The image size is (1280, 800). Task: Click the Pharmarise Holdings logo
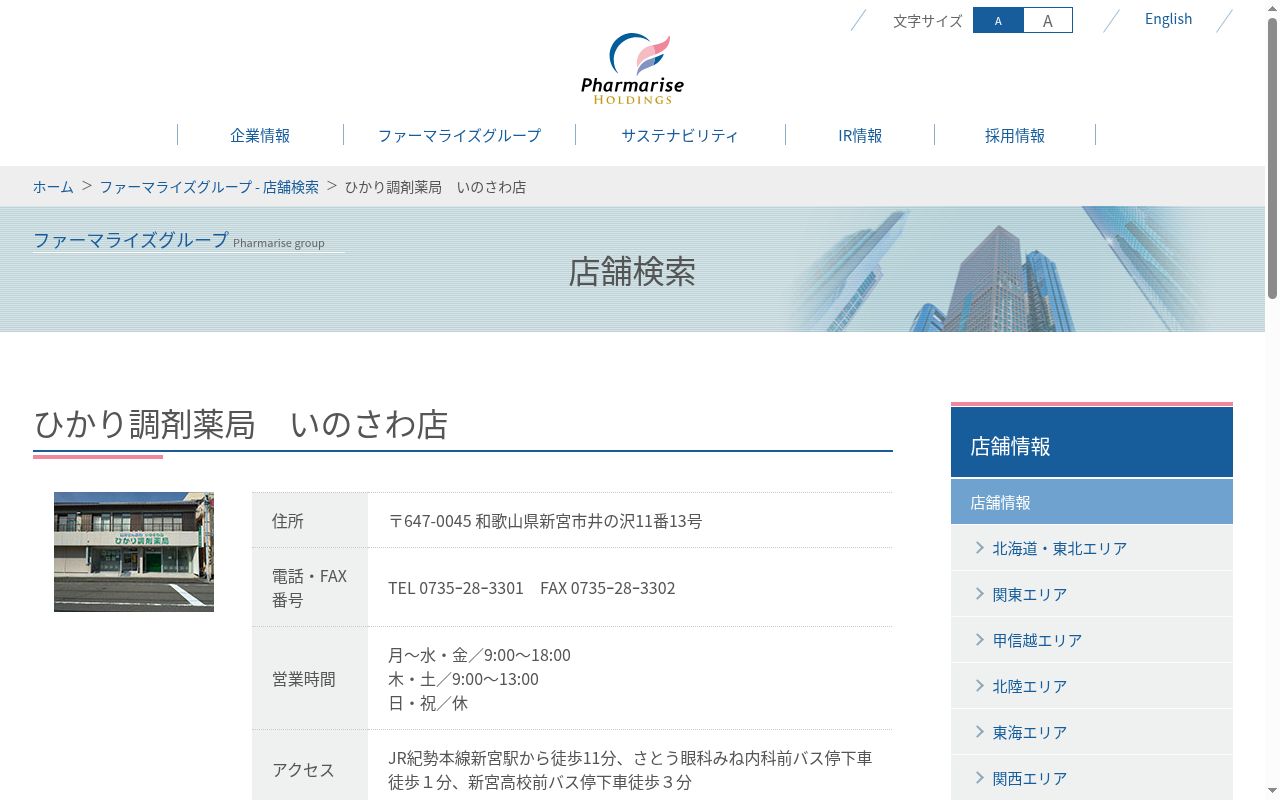click(x=632, y=69)
